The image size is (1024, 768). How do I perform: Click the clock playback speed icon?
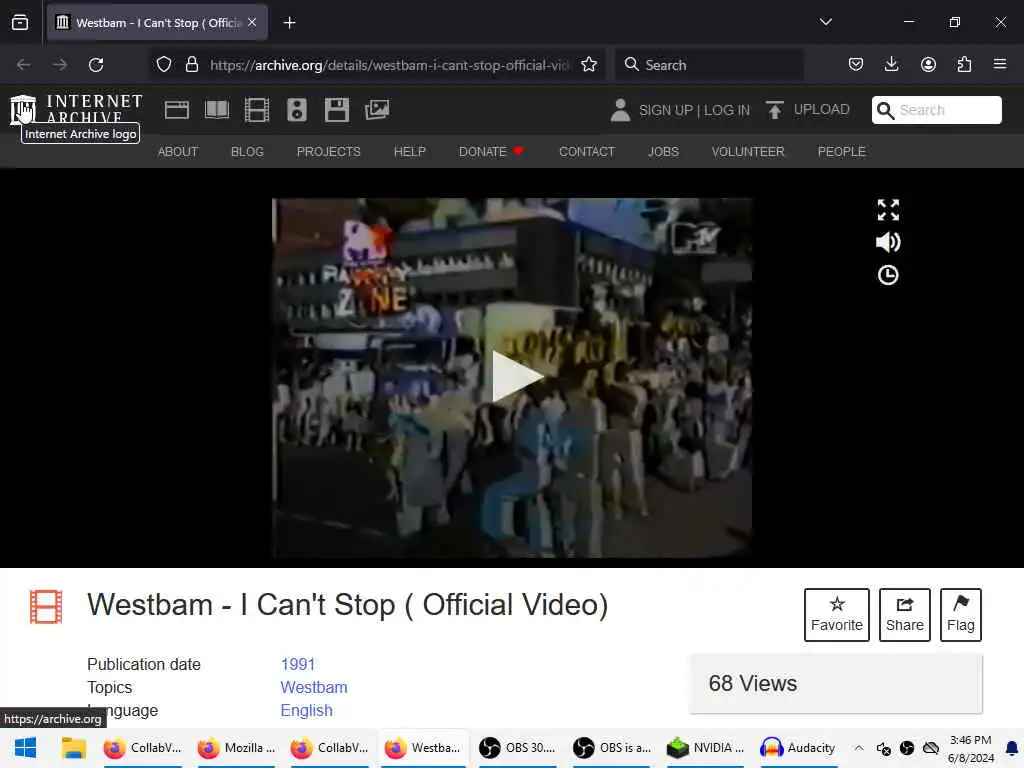[x=888, y=275]
